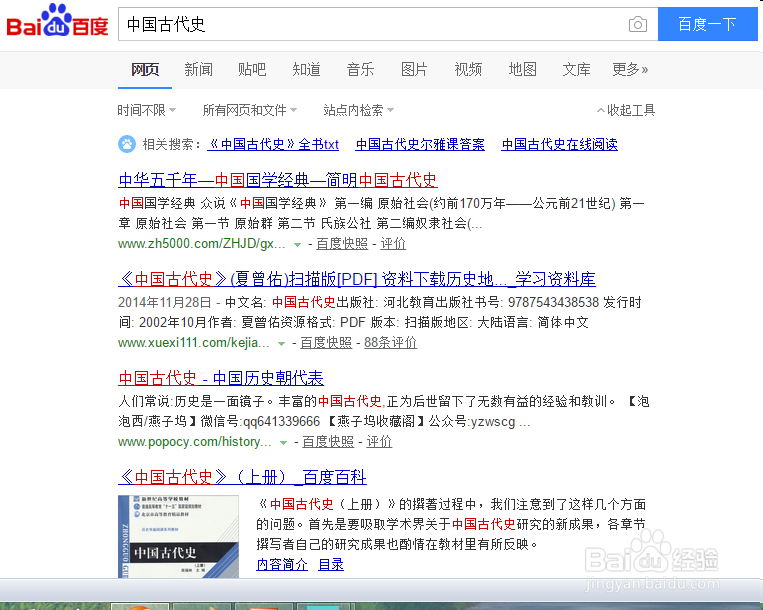Click the 中国古代史 book cover thumbnail
Screen dimensions: 763x610
(179, 537)
